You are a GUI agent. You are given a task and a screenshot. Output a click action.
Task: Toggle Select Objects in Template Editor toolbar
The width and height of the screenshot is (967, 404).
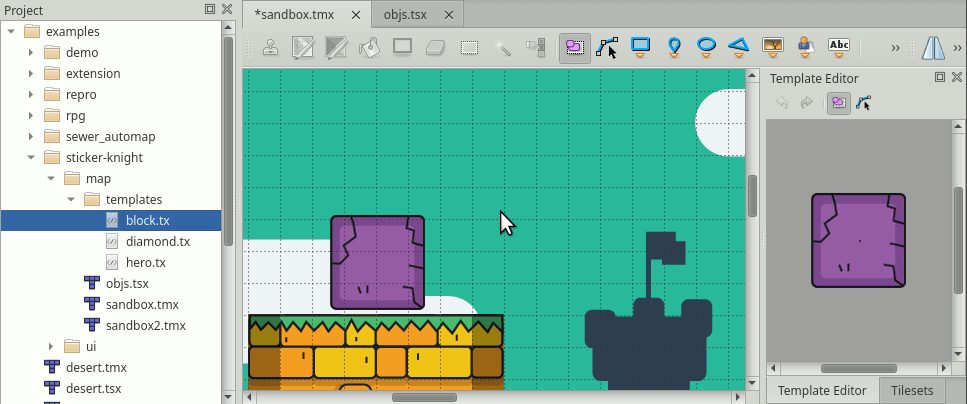tap(838, 103)
